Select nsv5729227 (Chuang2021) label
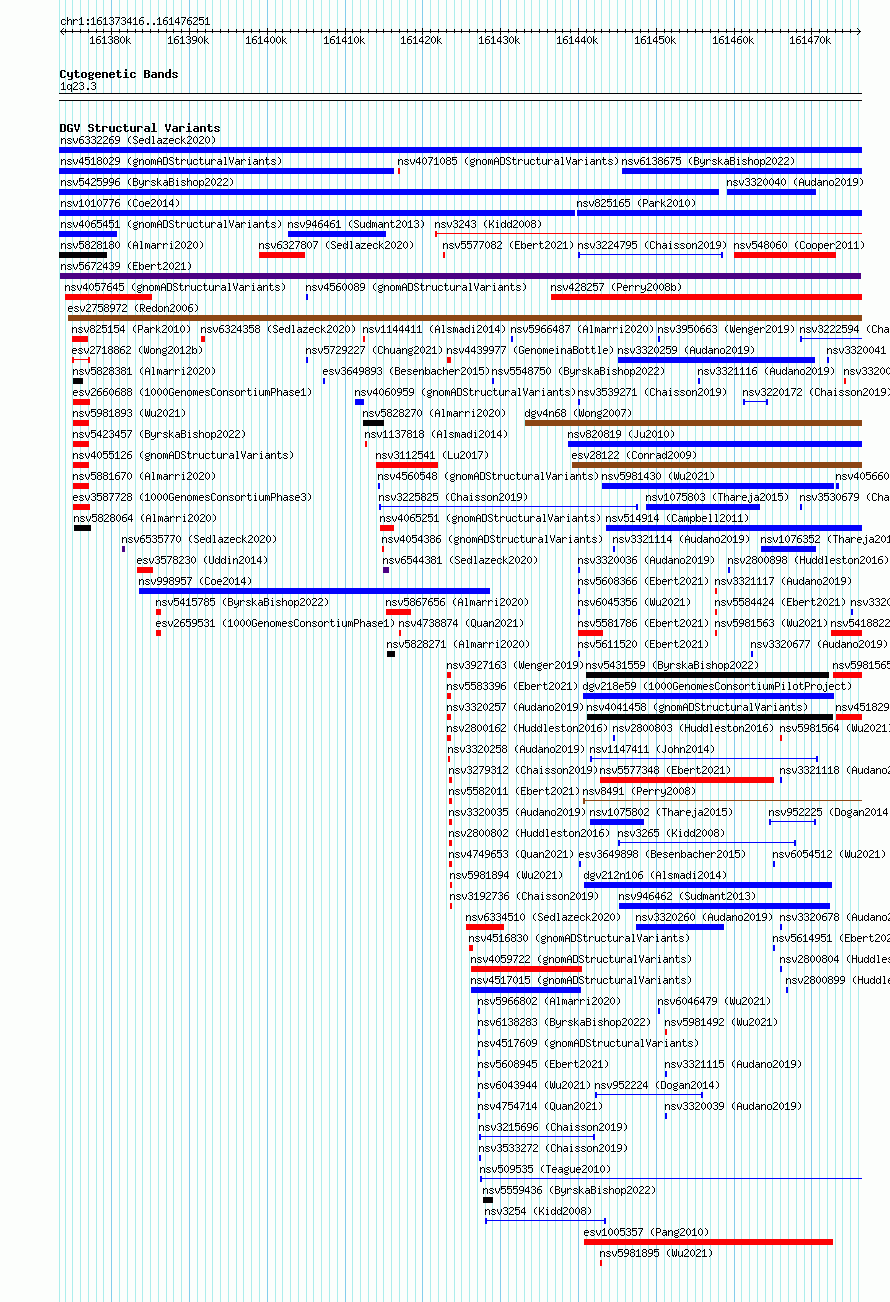 pos(374,350)
